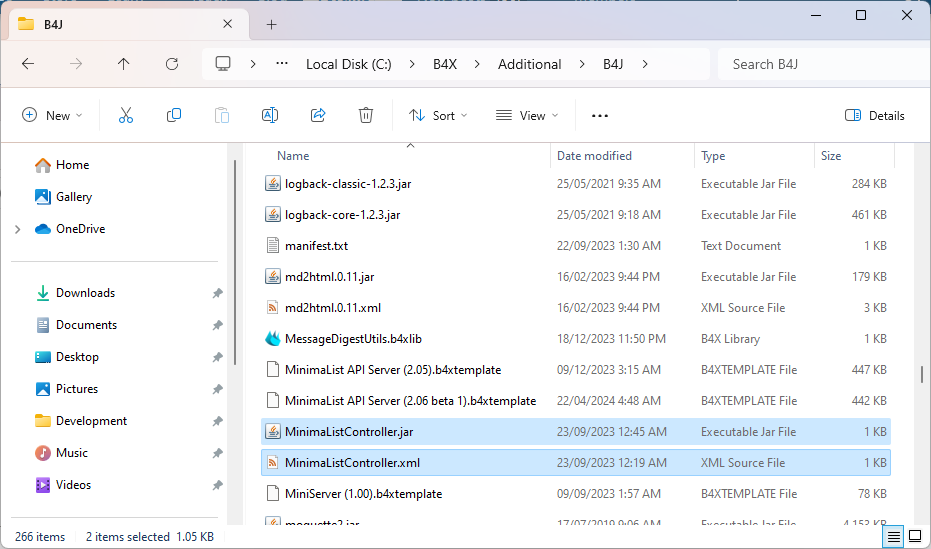This screenshot has height=549, width=931.
Task: Click the Delete trash can icon
Action: coord(366,115)
